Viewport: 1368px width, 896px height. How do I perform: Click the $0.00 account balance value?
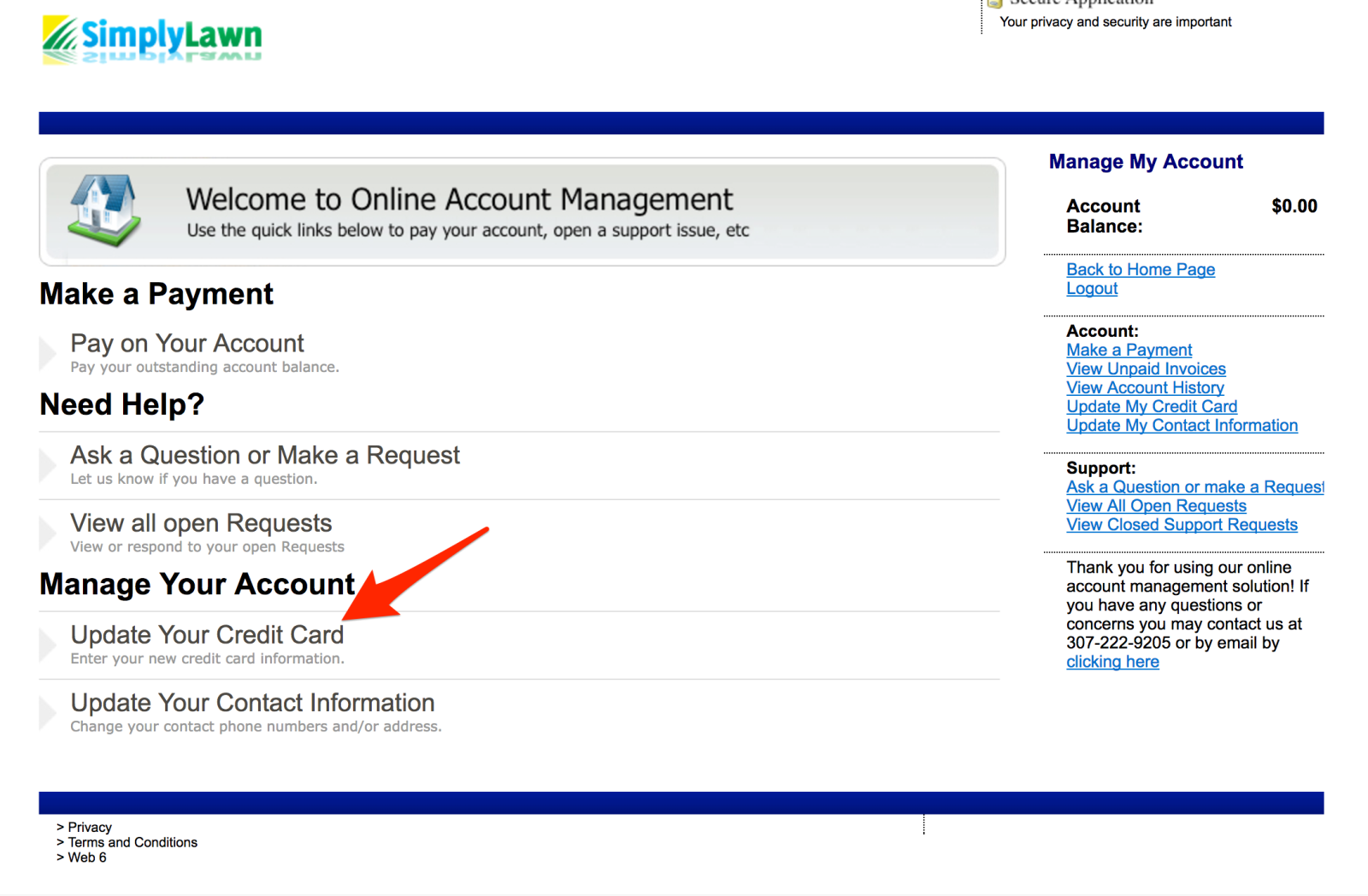click(x=1294, y=206)
